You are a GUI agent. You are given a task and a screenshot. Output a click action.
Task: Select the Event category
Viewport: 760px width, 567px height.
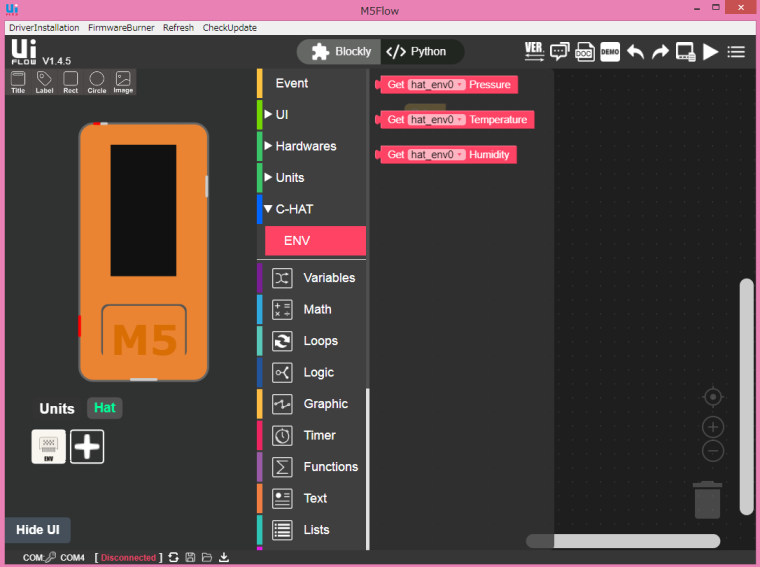(311, 83)
